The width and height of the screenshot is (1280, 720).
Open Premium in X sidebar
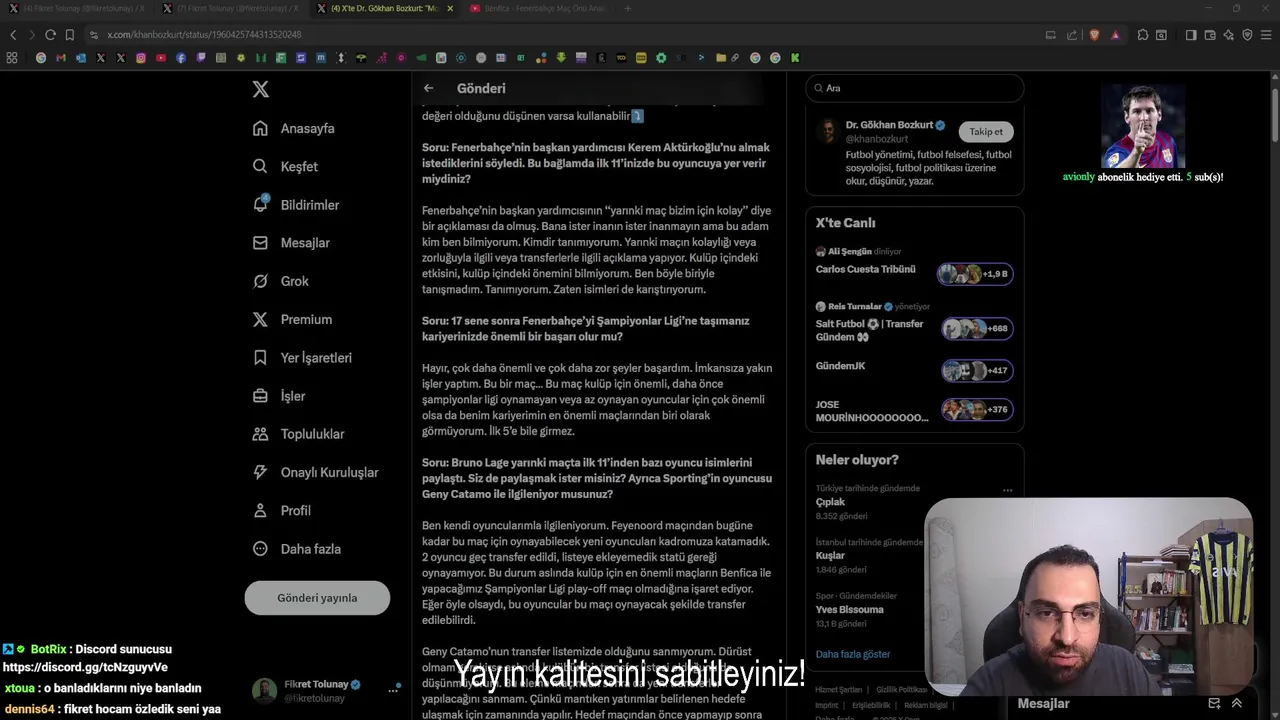pyautogui.click(x=292, y=319)
